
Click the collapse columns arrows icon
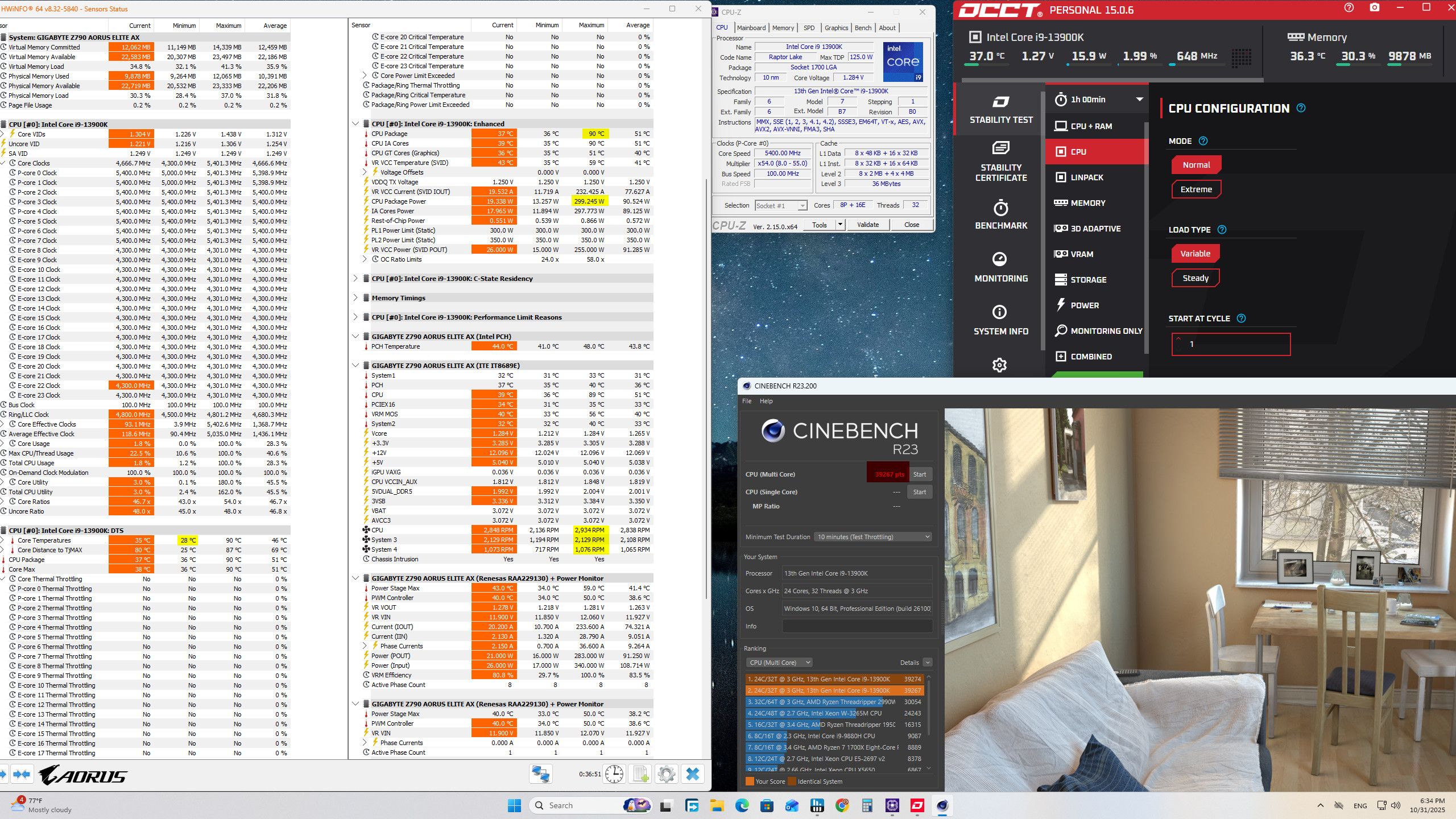tap(22, 774)
